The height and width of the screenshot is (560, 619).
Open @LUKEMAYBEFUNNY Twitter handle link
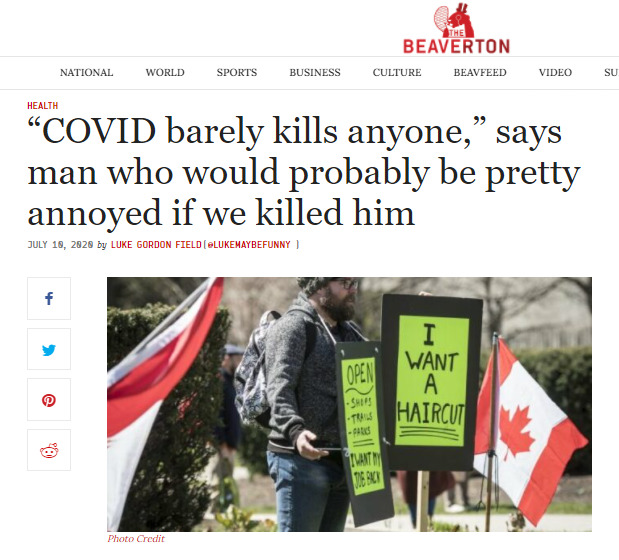tap(249, 245)
